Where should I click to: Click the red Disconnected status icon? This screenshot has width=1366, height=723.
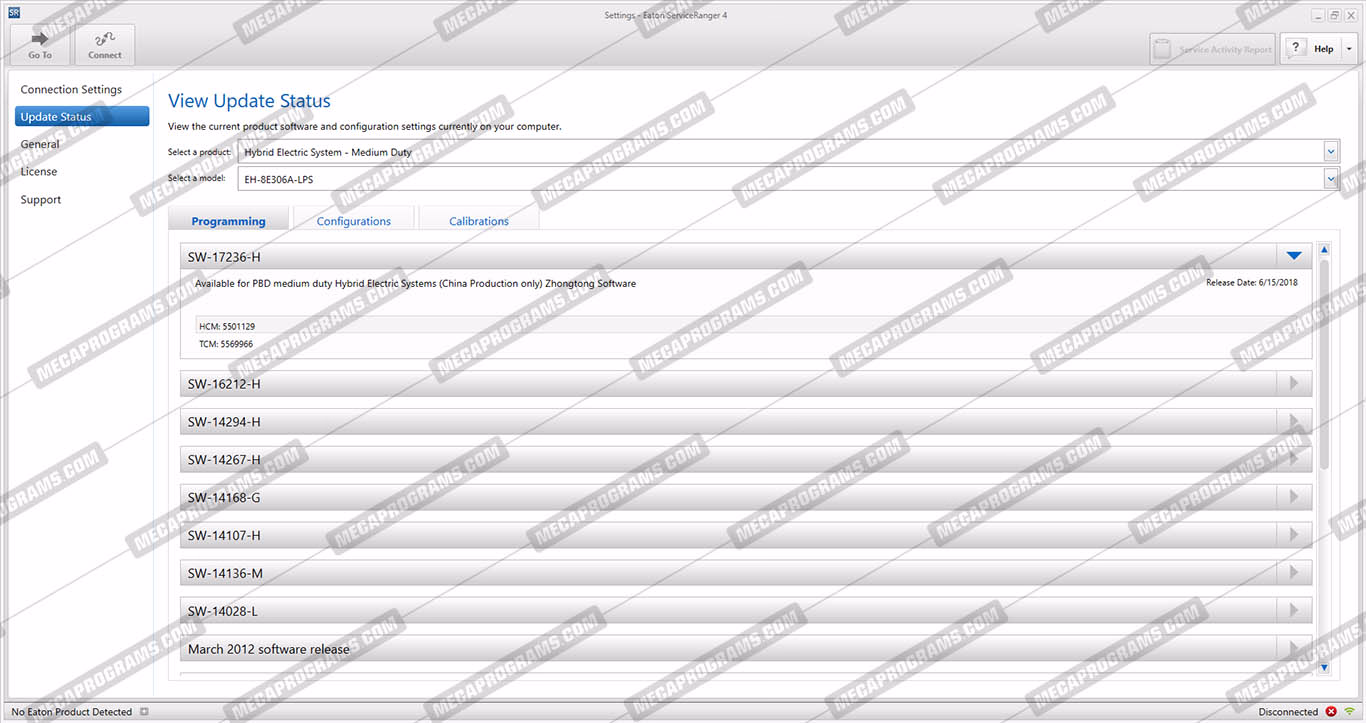click(1331, 712)
